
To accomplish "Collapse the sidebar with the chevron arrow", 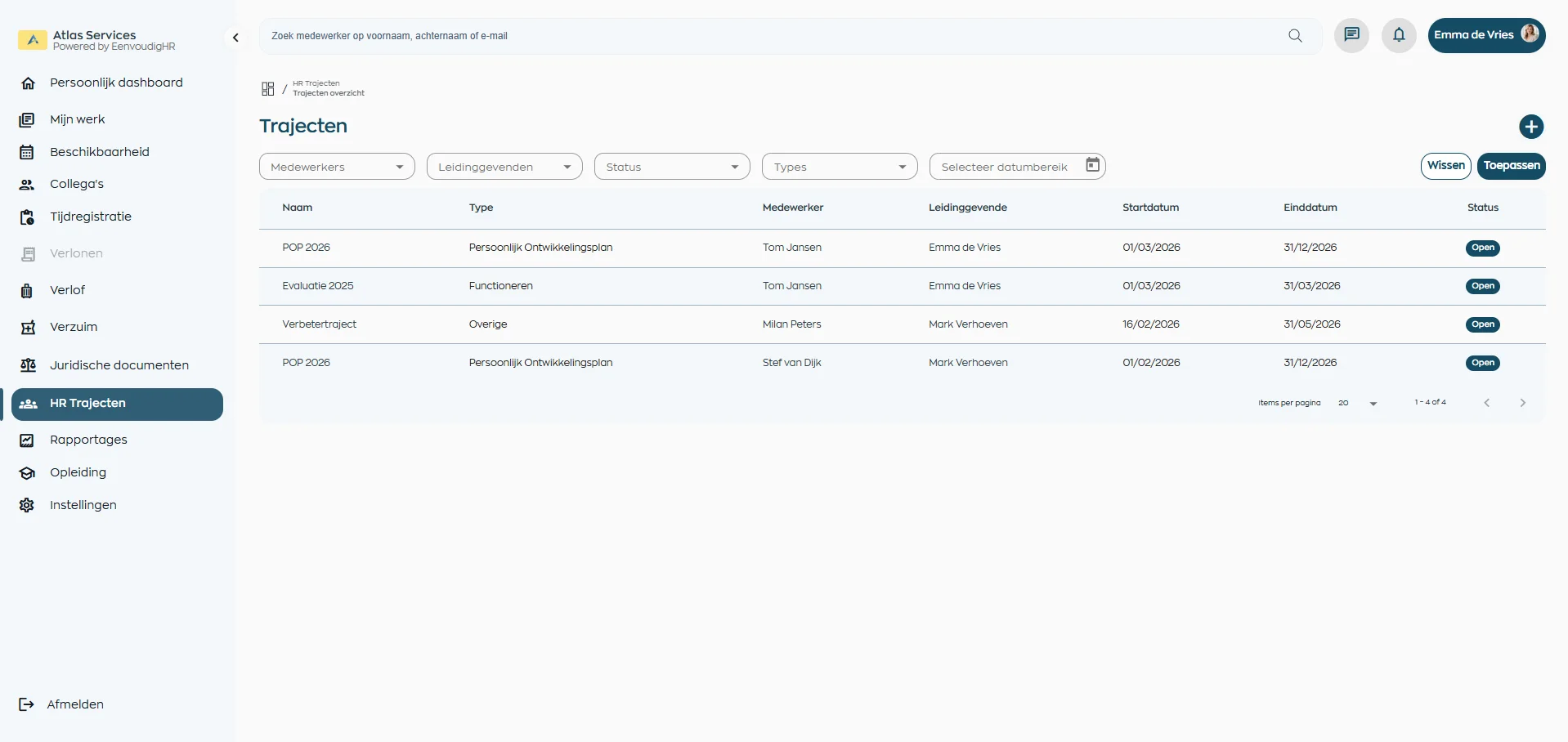I will (235, 38).
